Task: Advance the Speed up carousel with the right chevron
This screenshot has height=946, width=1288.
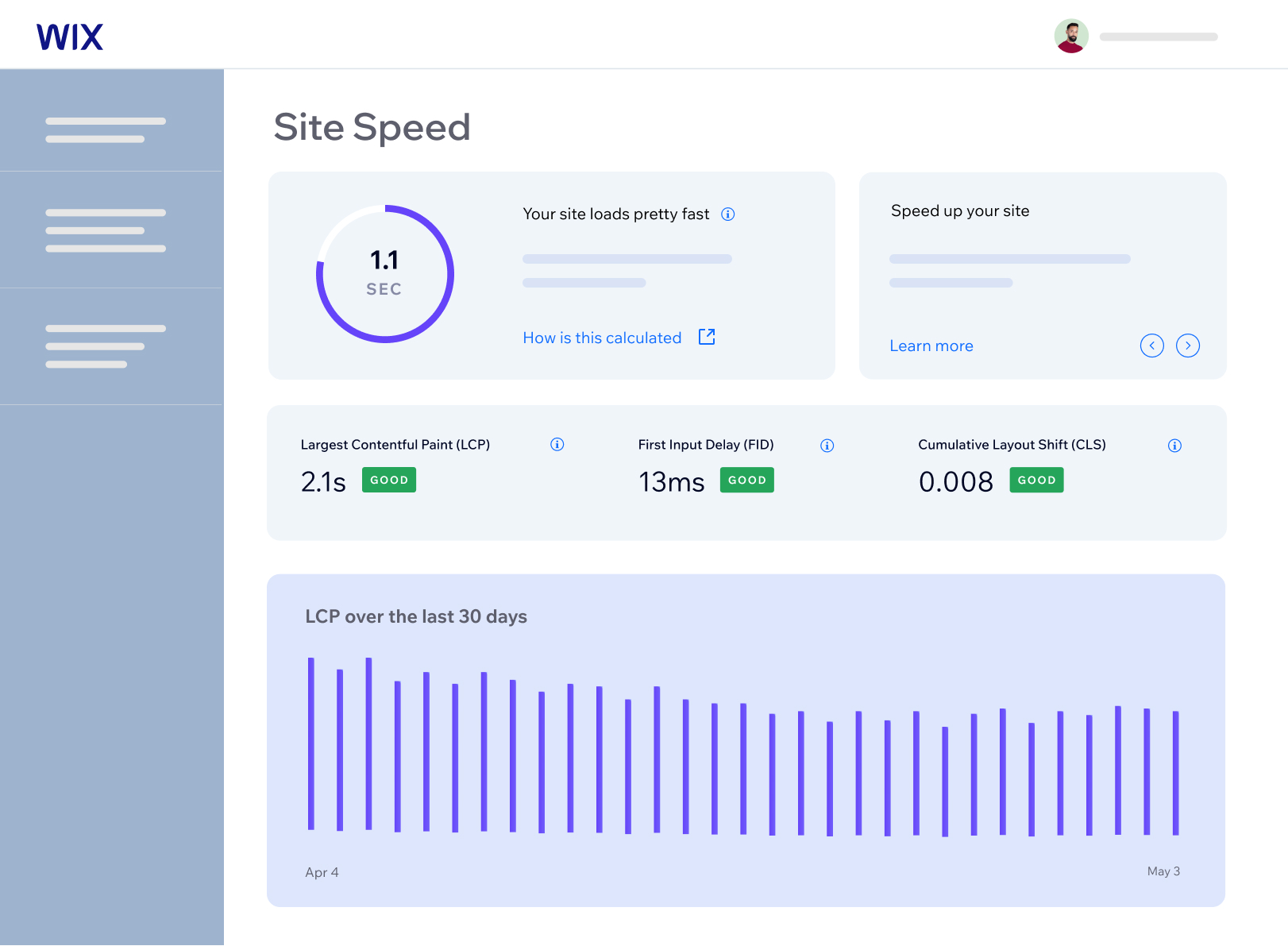Action: point(1188,346)
